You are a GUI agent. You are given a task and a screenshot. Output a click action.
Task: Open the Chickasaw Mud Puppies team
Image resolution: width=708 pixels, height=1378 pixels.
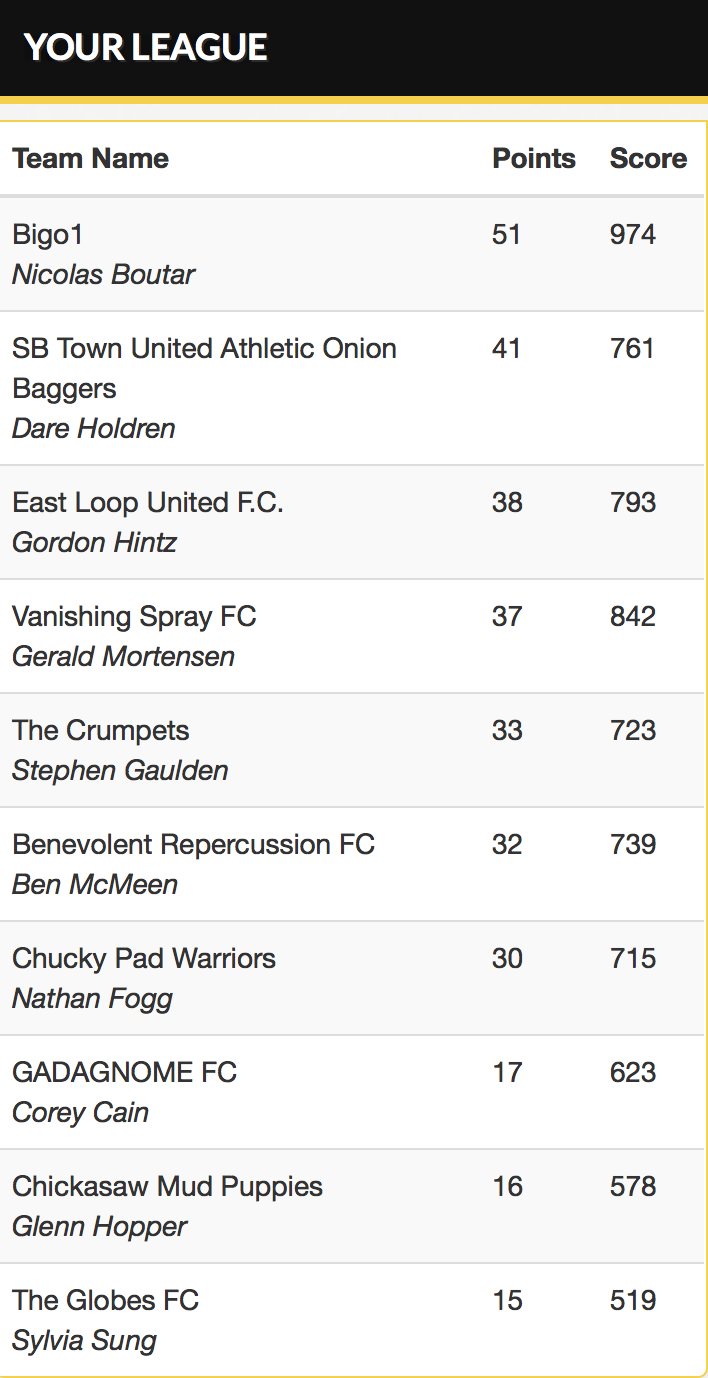coord(167,1186)
